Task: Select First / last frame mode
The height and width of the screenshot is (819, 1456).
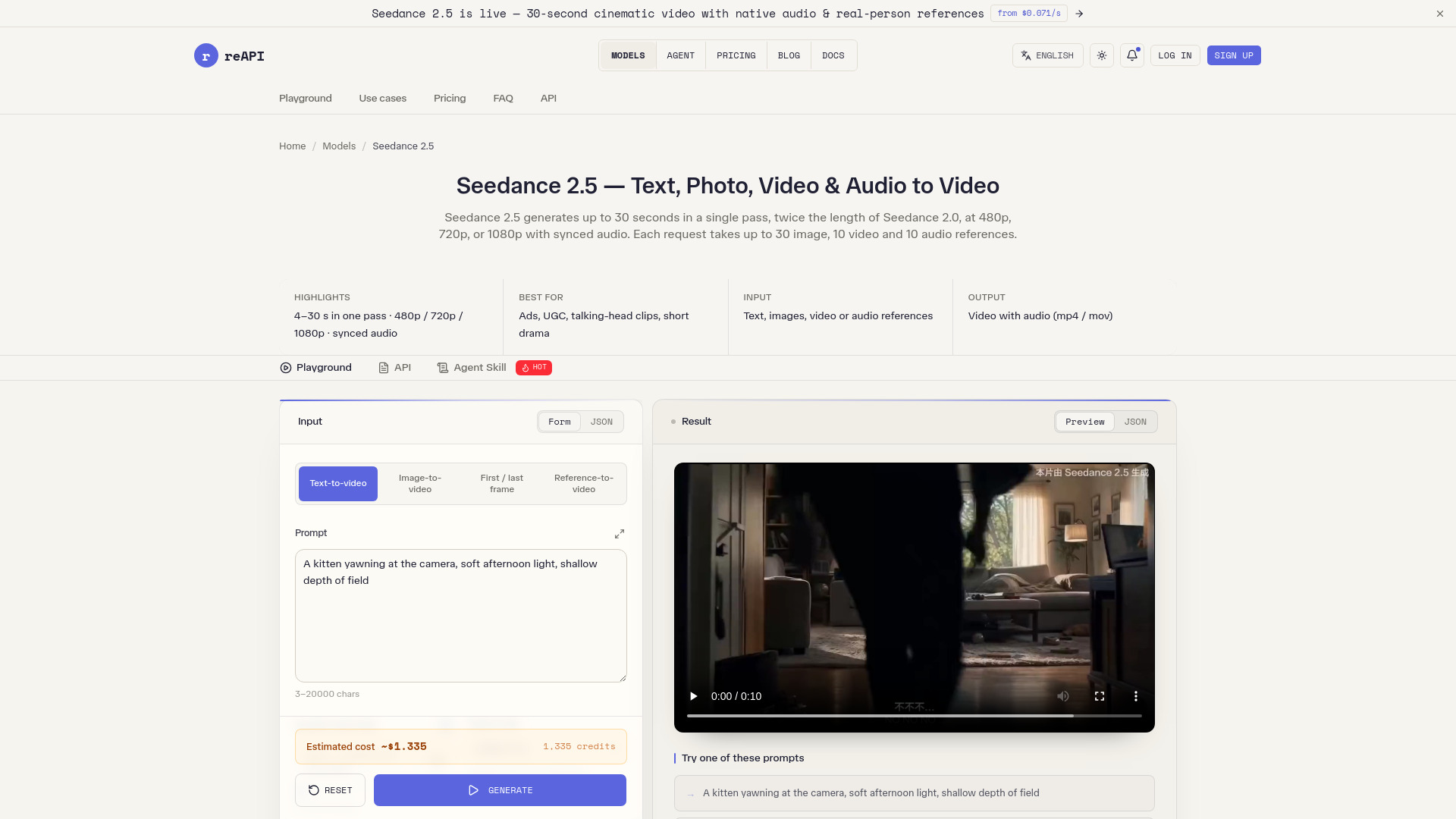Action: click(502, 484)
